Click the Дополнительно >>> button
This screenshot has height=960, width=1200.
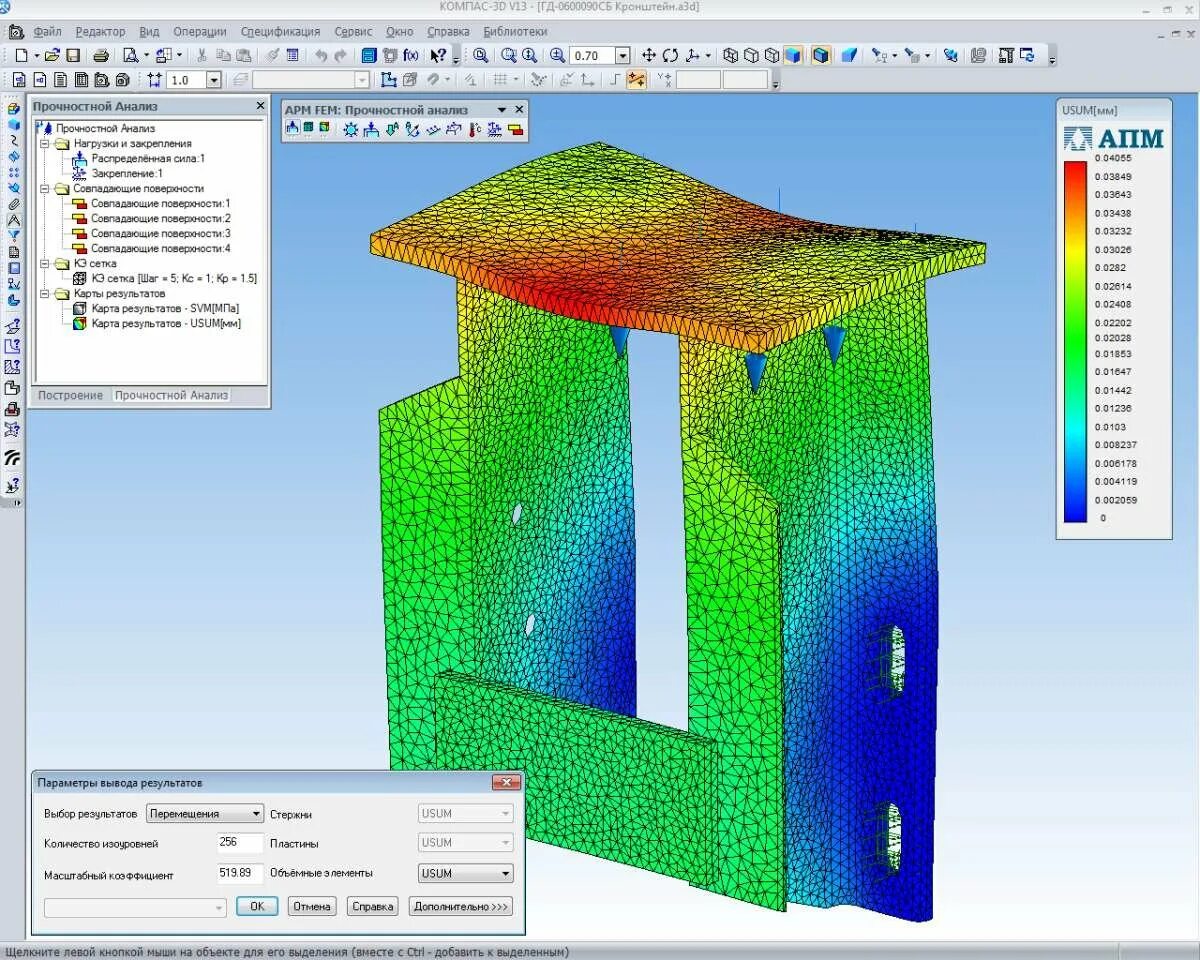[461, 906]
